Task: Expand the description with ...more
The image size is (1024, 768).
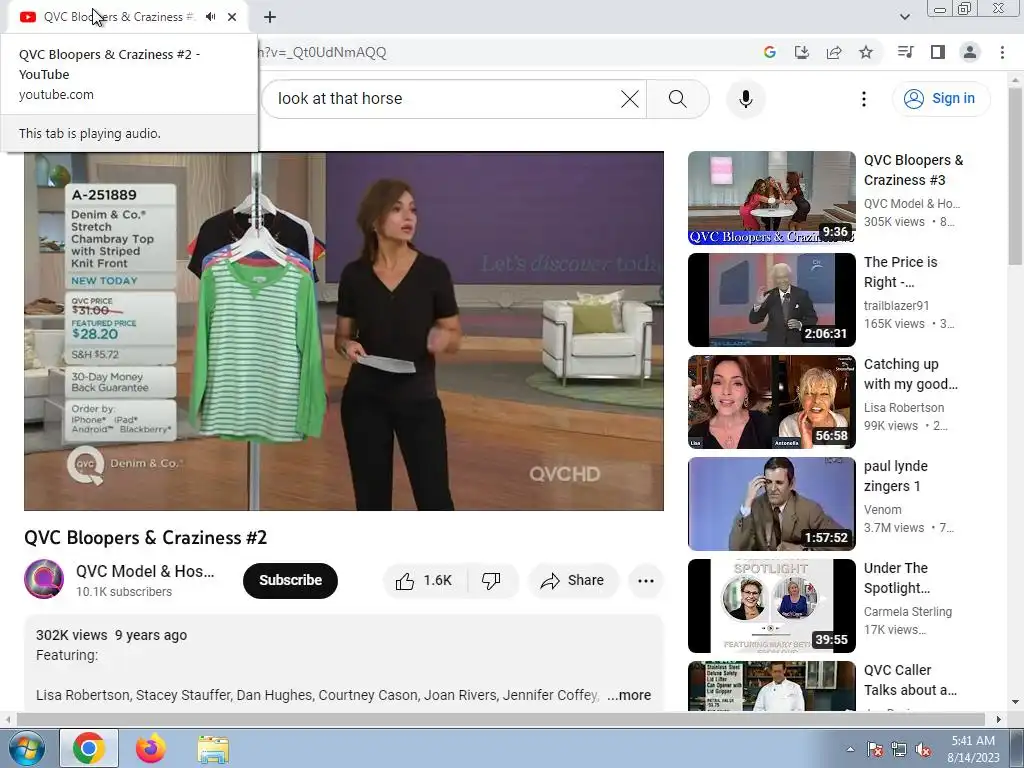Action: (x=629, y=695)
